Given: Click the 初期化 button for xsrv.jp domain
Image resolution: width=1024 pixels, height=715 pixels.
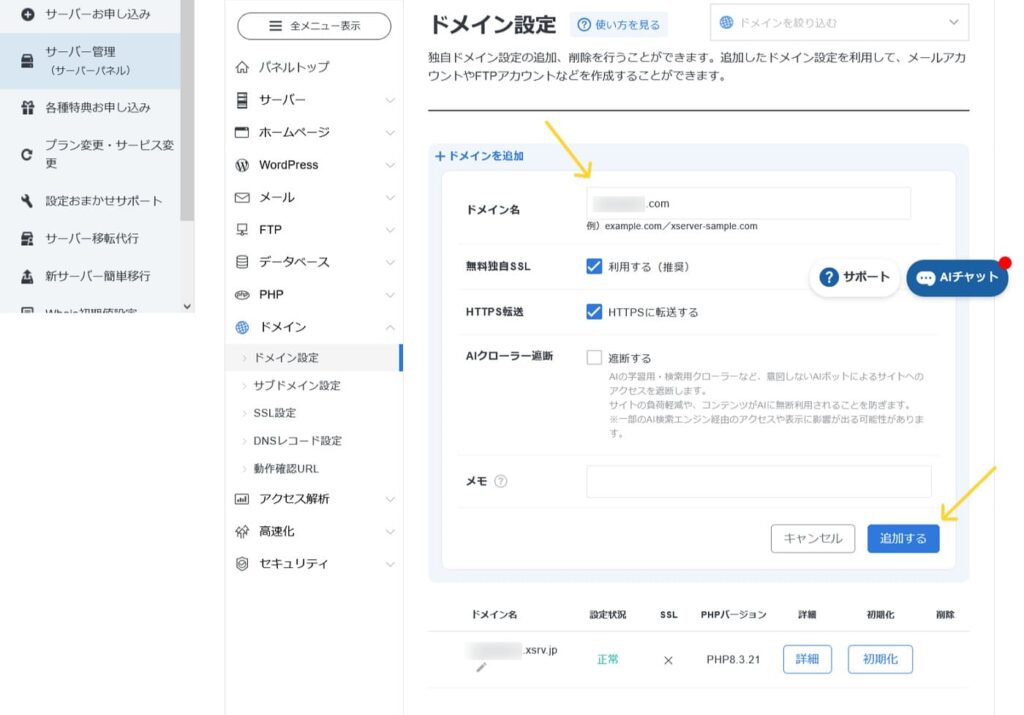Looking at the screenshot, I should (x=880, y=659).
